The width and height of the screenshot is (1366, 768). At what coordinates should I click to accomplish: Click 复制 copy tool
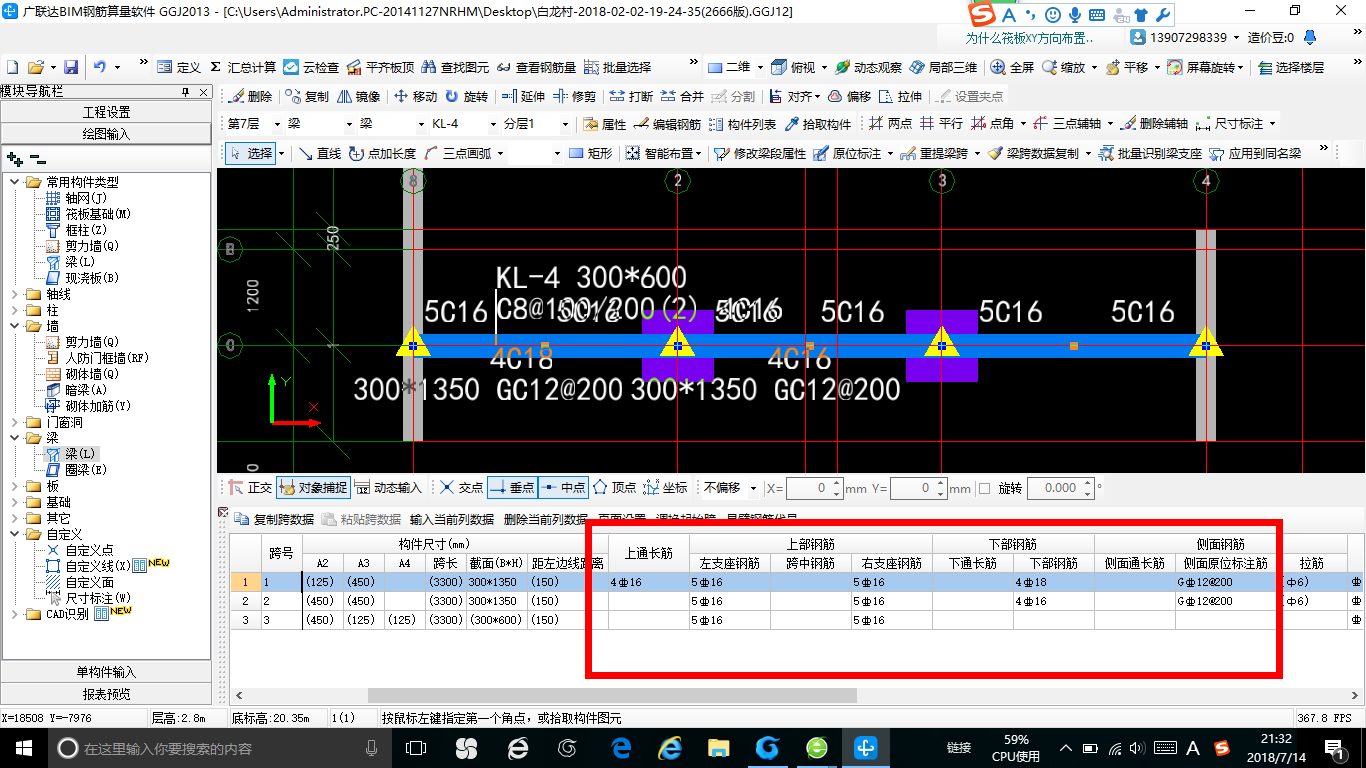pyautogui.click(x=307, y=96)
